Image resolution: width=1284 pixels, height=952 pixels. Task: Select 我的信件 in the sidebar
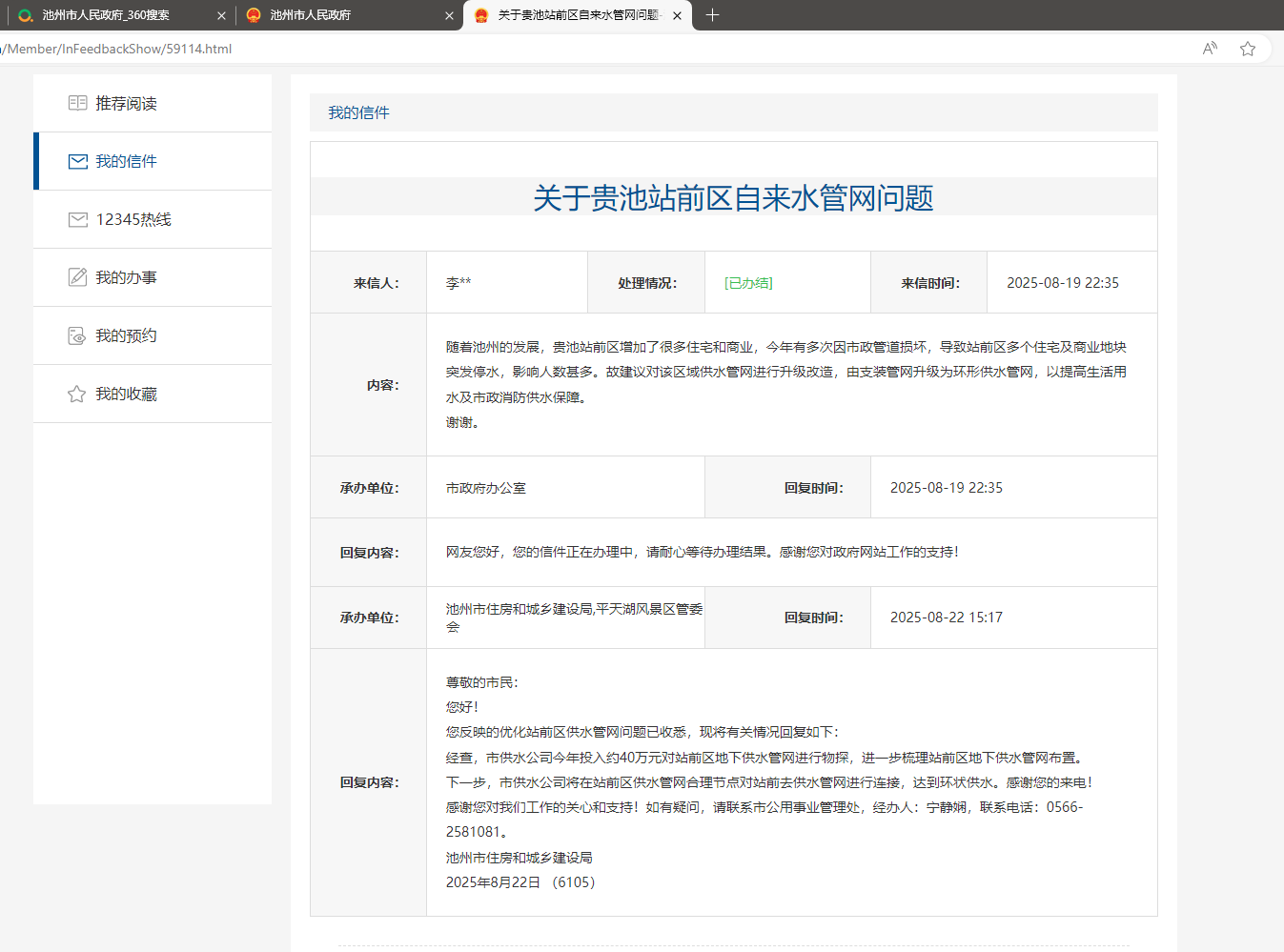pyautogui.click(x=153, y=161)
